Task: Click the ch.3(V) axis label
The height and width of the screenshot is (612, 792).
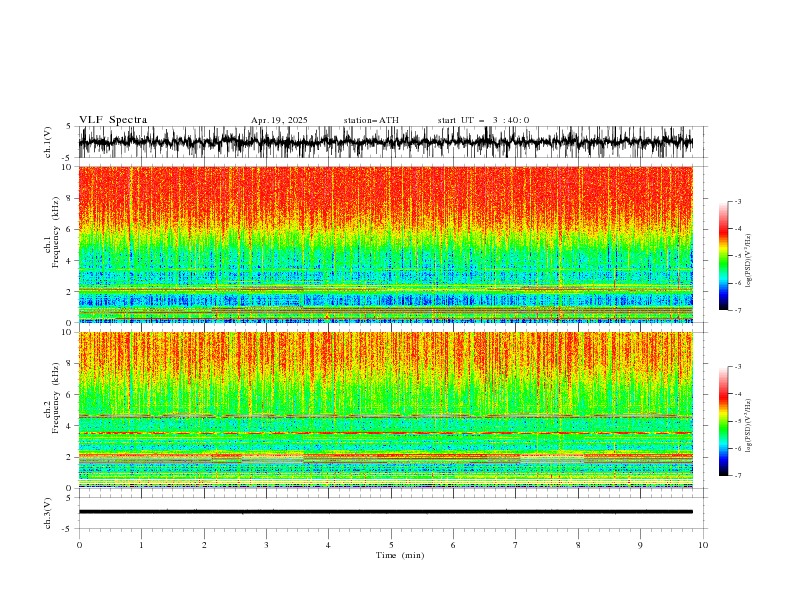Action: click(x=48, y=513)
